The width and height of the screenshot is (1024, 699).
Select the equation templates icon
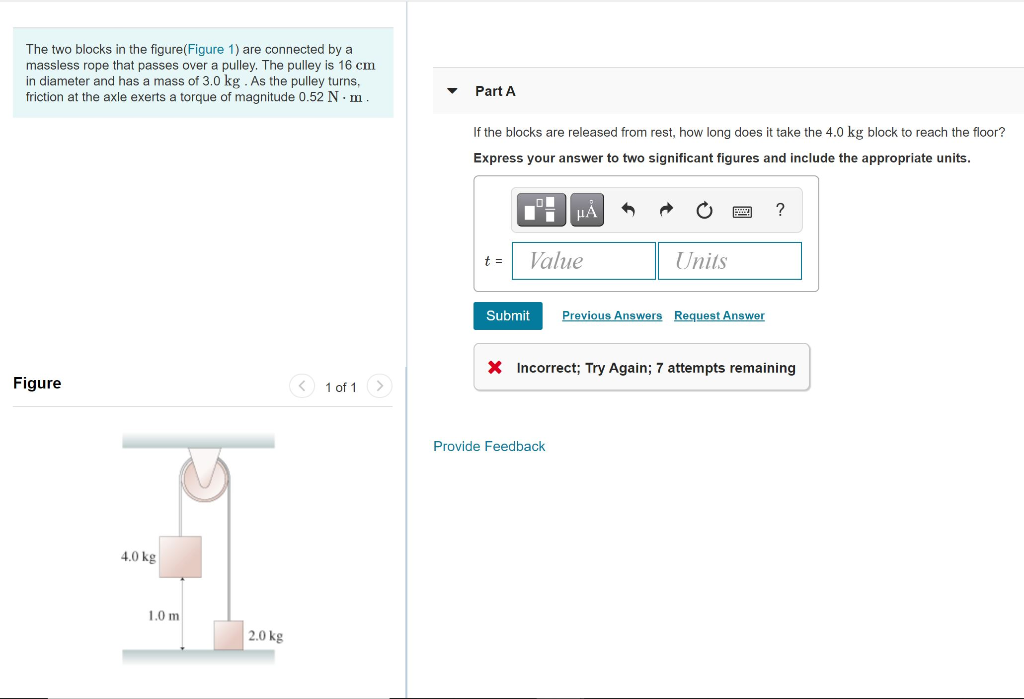click(x=540, y=210)
